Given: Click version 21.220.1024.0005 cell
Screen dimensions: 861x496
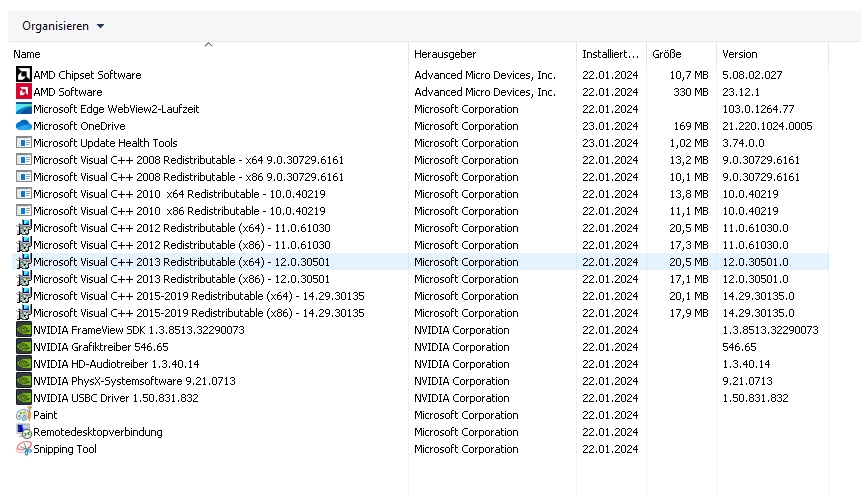Looking at the screenshot, I should pyautogui.click(x=767, y=126).
